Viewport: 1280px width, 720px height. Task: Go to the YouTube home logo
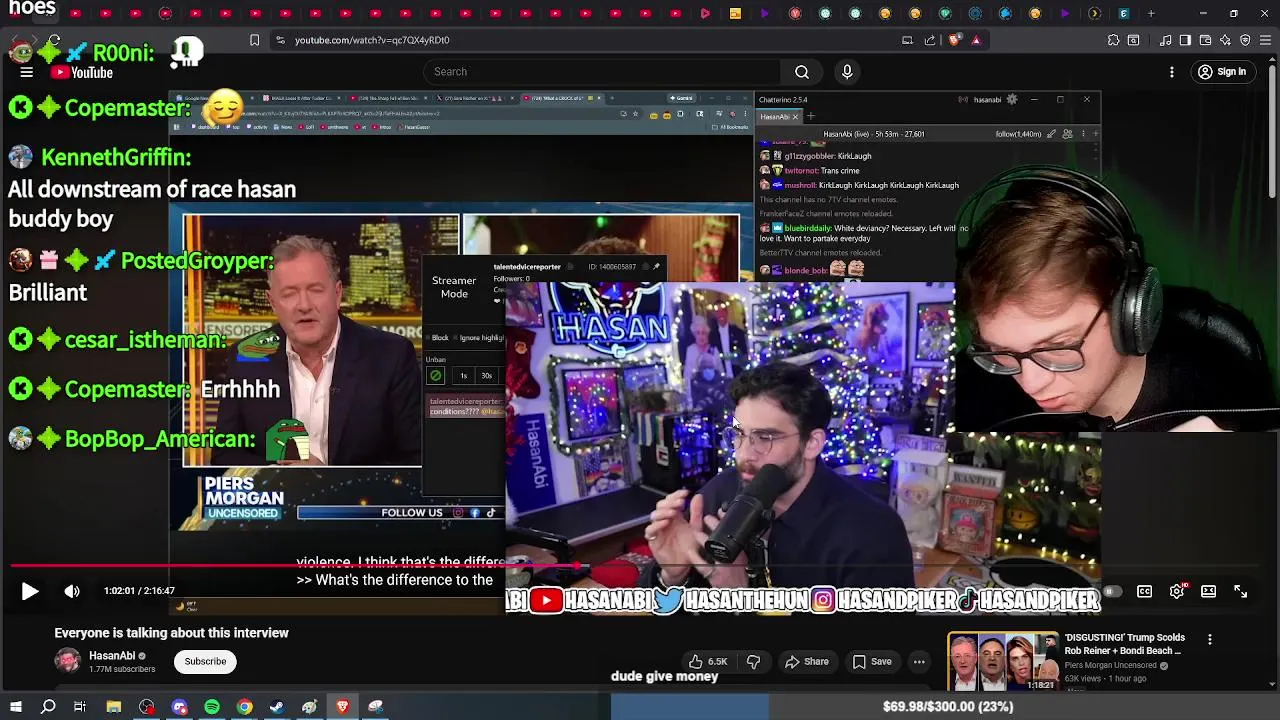83,72
